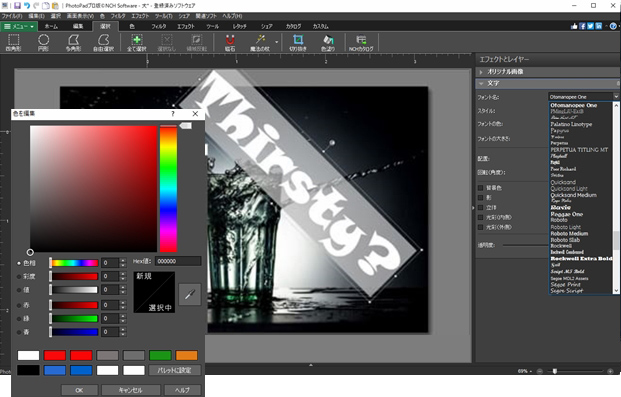Viewport: 621px width, 397px height.
Task: Click the magnet (磁石) selection tool
Action: [230, 42]
